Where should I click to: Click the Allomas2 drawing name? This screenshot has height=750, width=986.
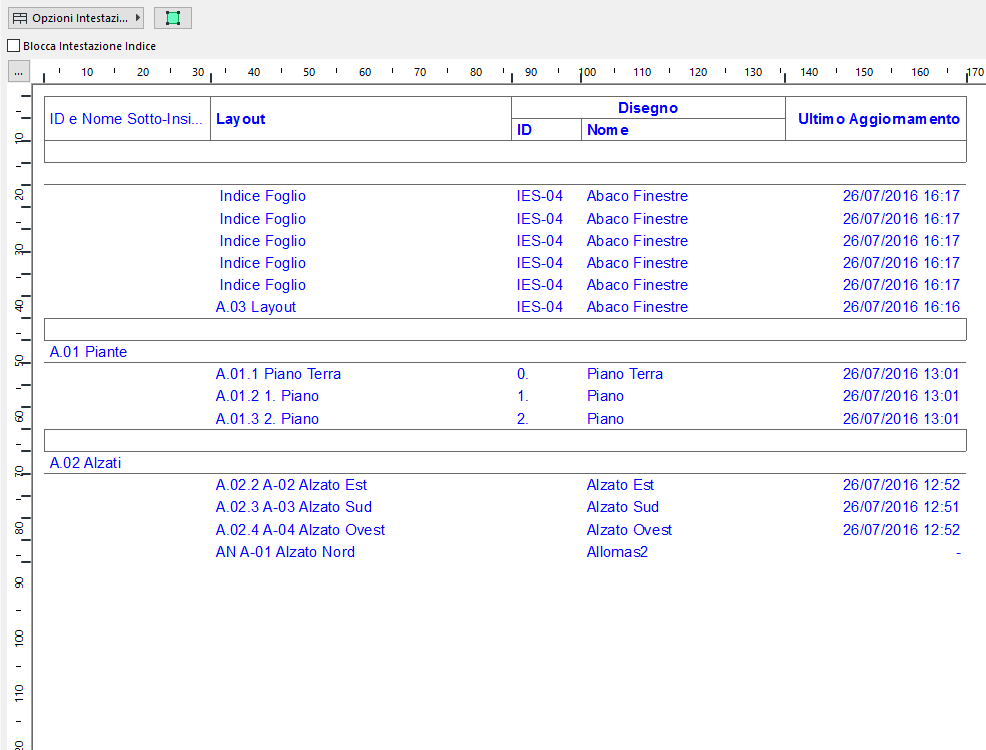coord(617,552)
